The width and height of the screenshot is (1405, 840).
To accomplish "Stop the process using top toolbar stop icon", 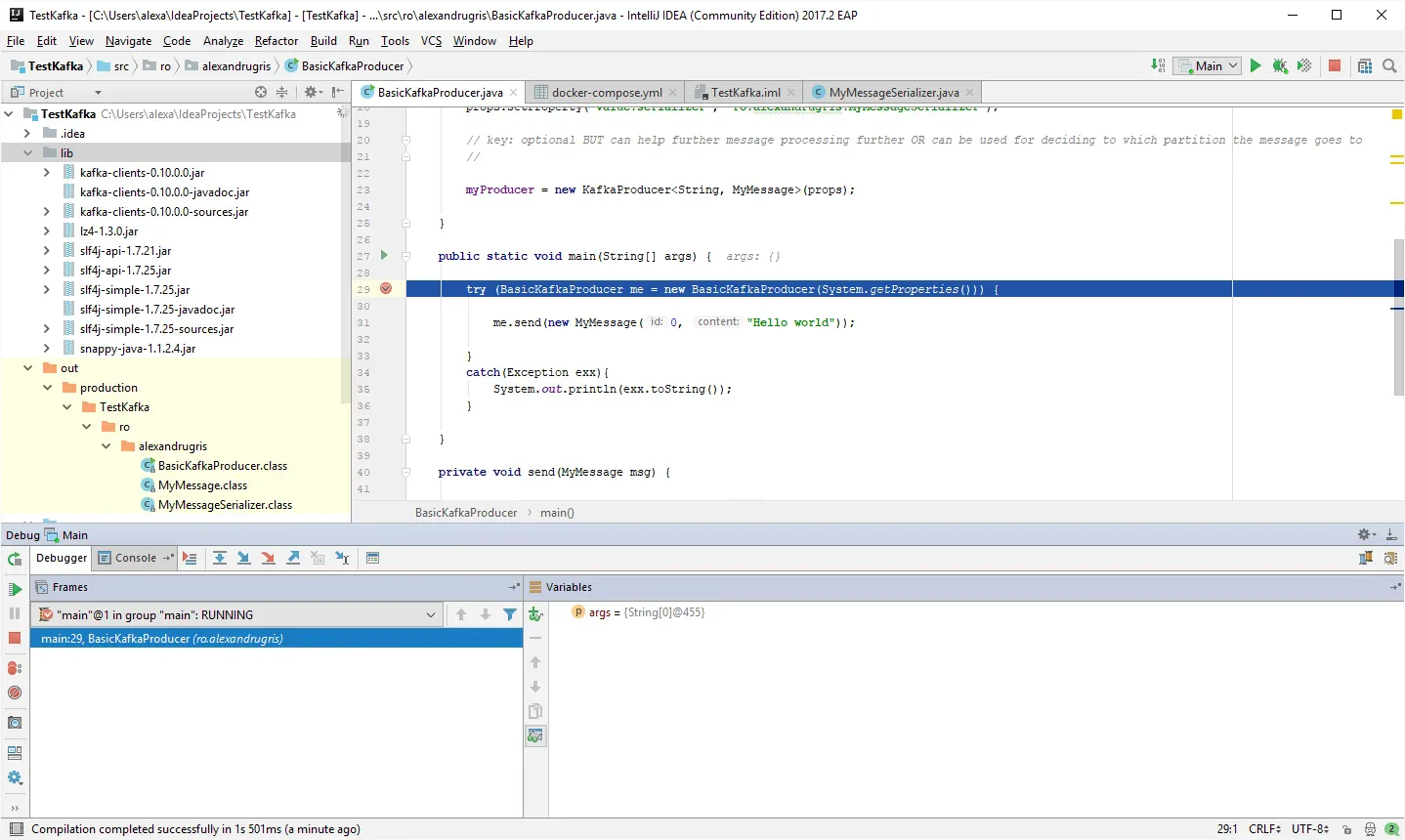I will 1335,65.
